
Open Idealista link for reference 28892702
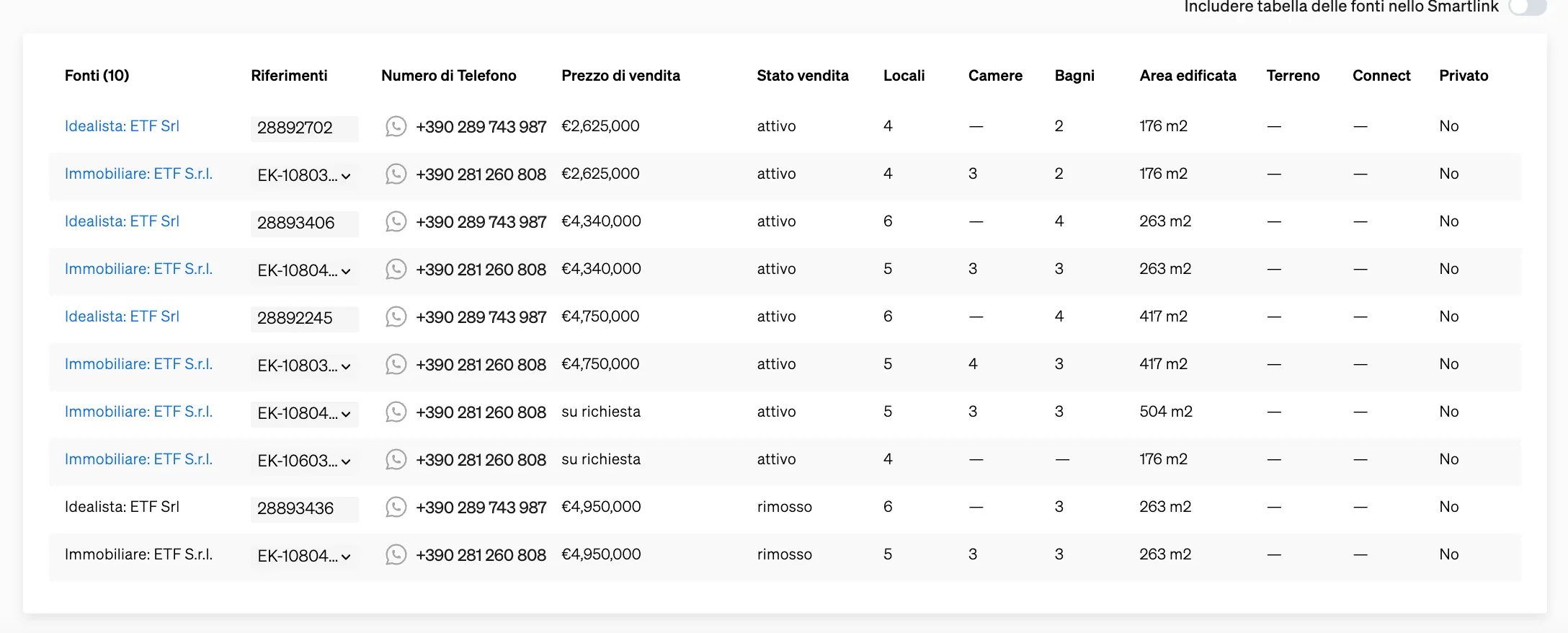pyautogui.click(x=122, y=126)
